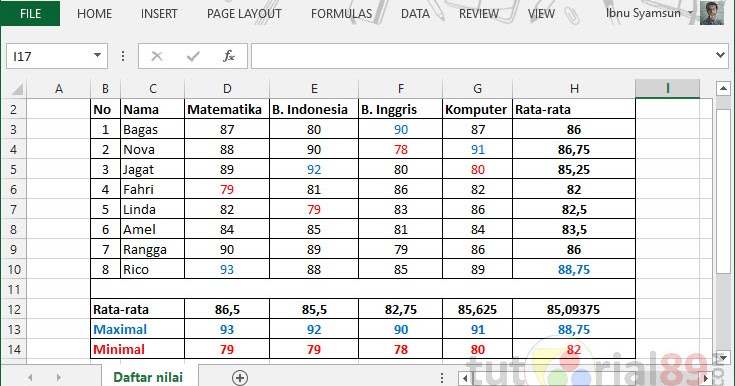This screenshot has height=386, width=735.
Task: Switch to the FORMULAS tab
Action: coord(341,14)
